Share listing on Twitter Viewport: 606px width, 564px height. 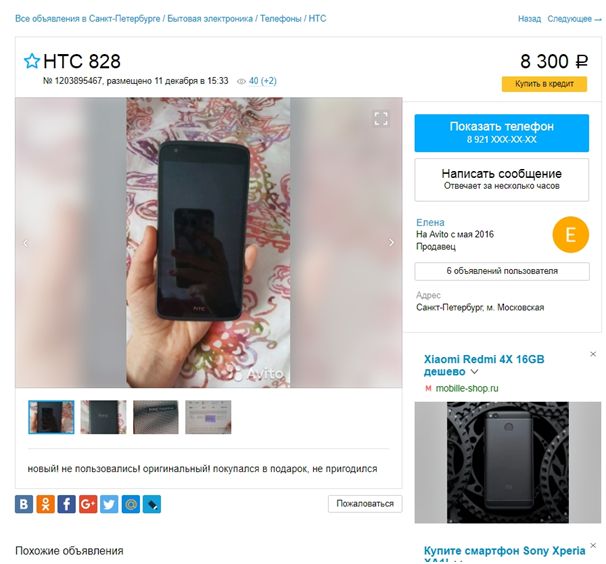point(109,504)
